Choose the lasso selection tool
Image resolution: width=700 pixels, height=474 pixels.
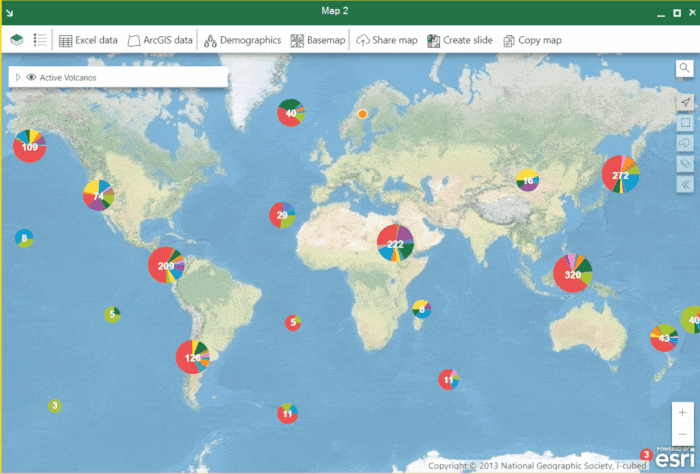(x=685, y=143)
